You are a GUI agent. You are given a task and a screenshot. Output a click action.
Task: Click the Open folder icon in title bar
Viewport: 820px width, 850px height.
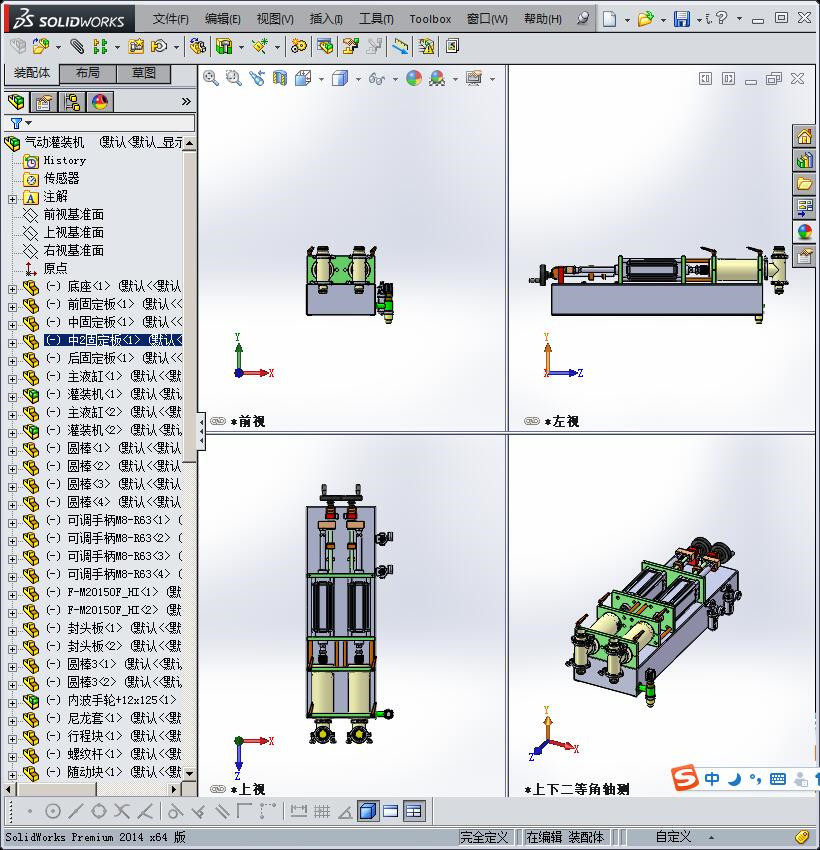click(x=645, y=19)
